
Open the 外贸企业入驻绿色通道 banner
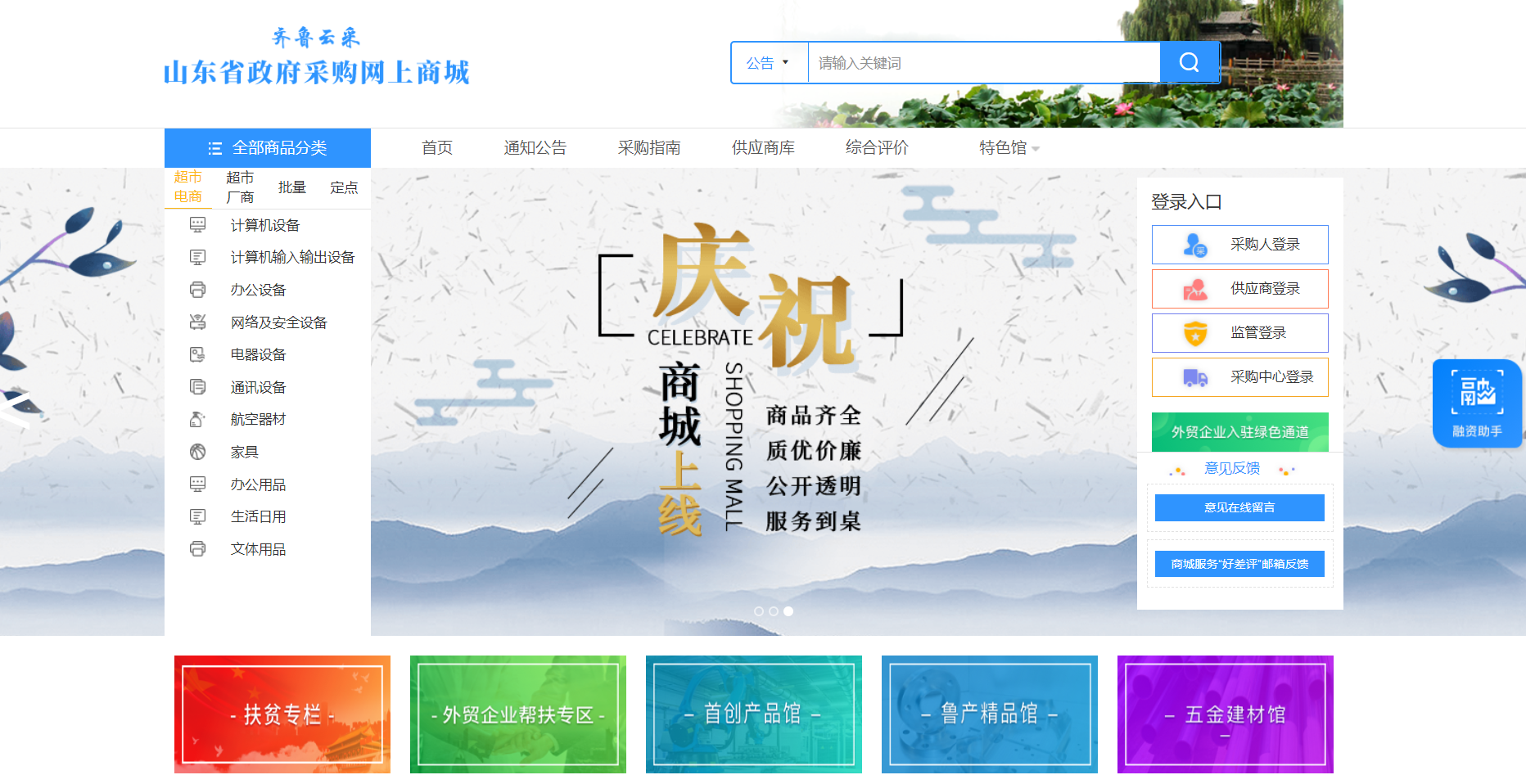(x=1240, y=432)
